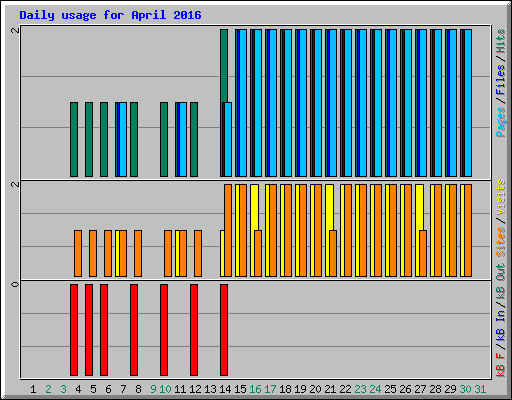Click the 'Files' legend label

(x=500, y=80)
